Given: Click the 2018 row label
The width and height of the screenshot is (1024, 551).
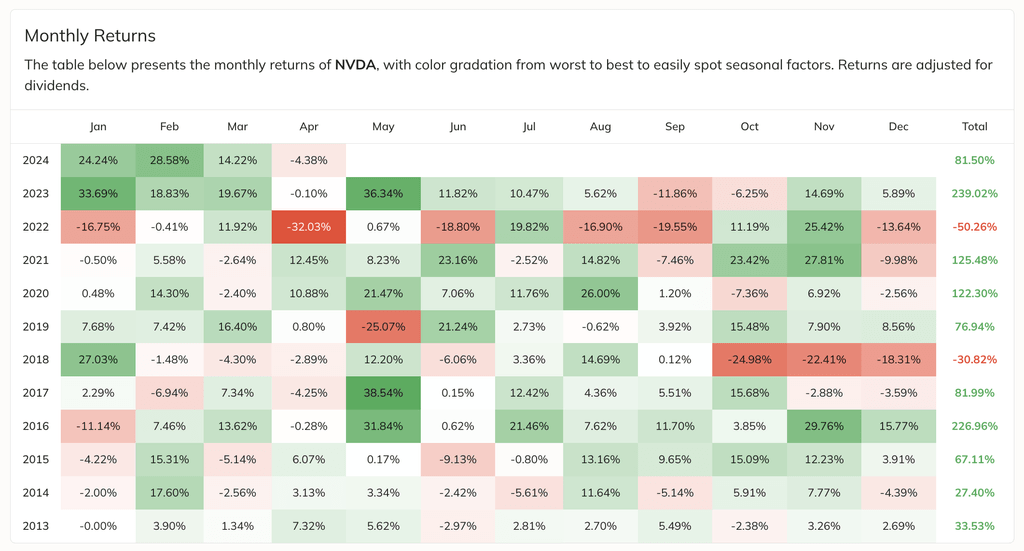Looking at the screenshot, I should (x=34, y=358).
